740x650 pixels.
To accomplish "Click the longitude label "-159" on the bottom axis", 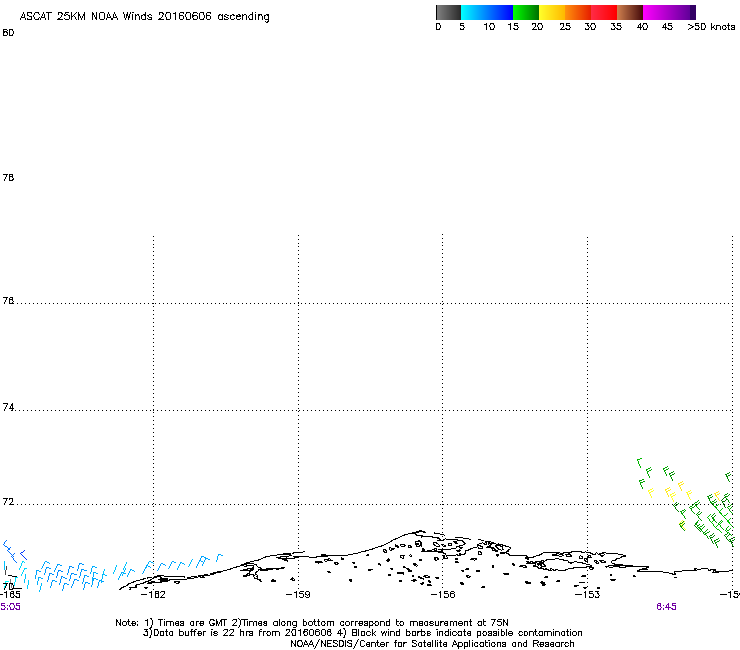I will [x=298, y=595].
